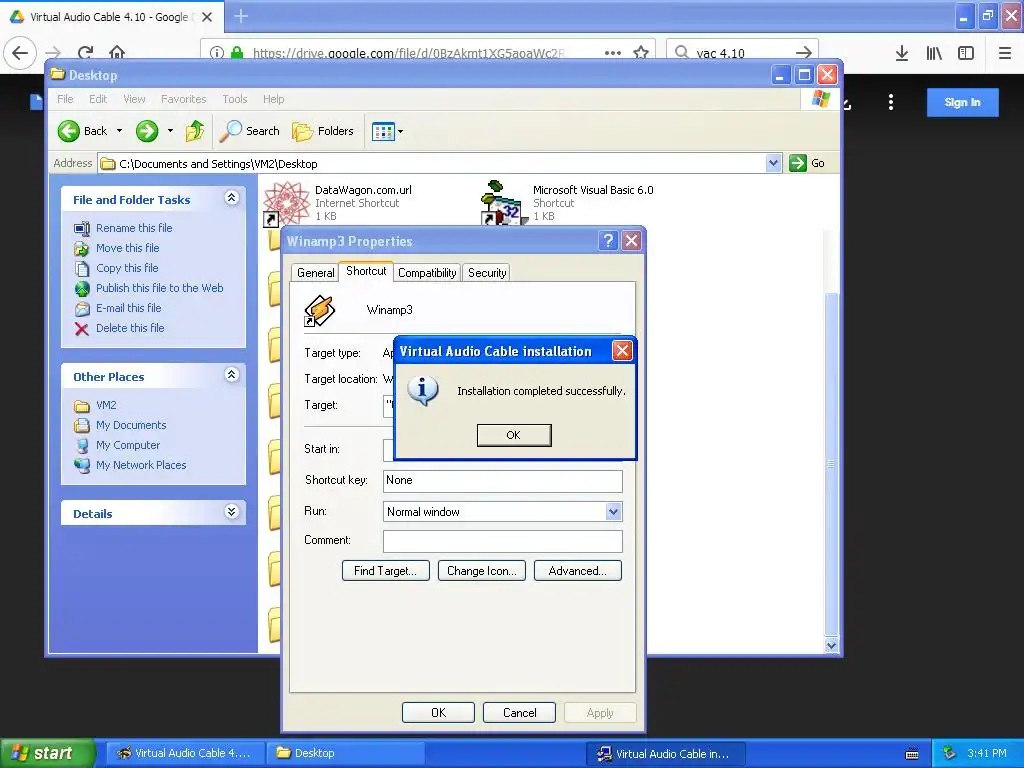The height and width of the screenshot is (768, 1024).
Task: Open the View menu in Desktop window
Action: [134, 99]
